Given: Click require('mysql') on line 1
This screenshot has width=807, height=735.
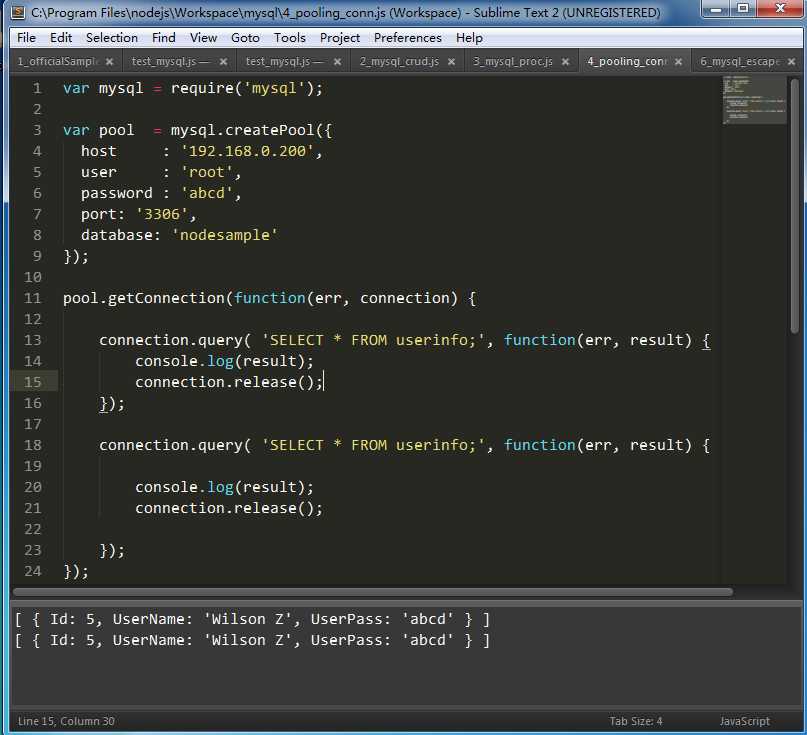Looking at the screenshot, I should pos(242,89).
